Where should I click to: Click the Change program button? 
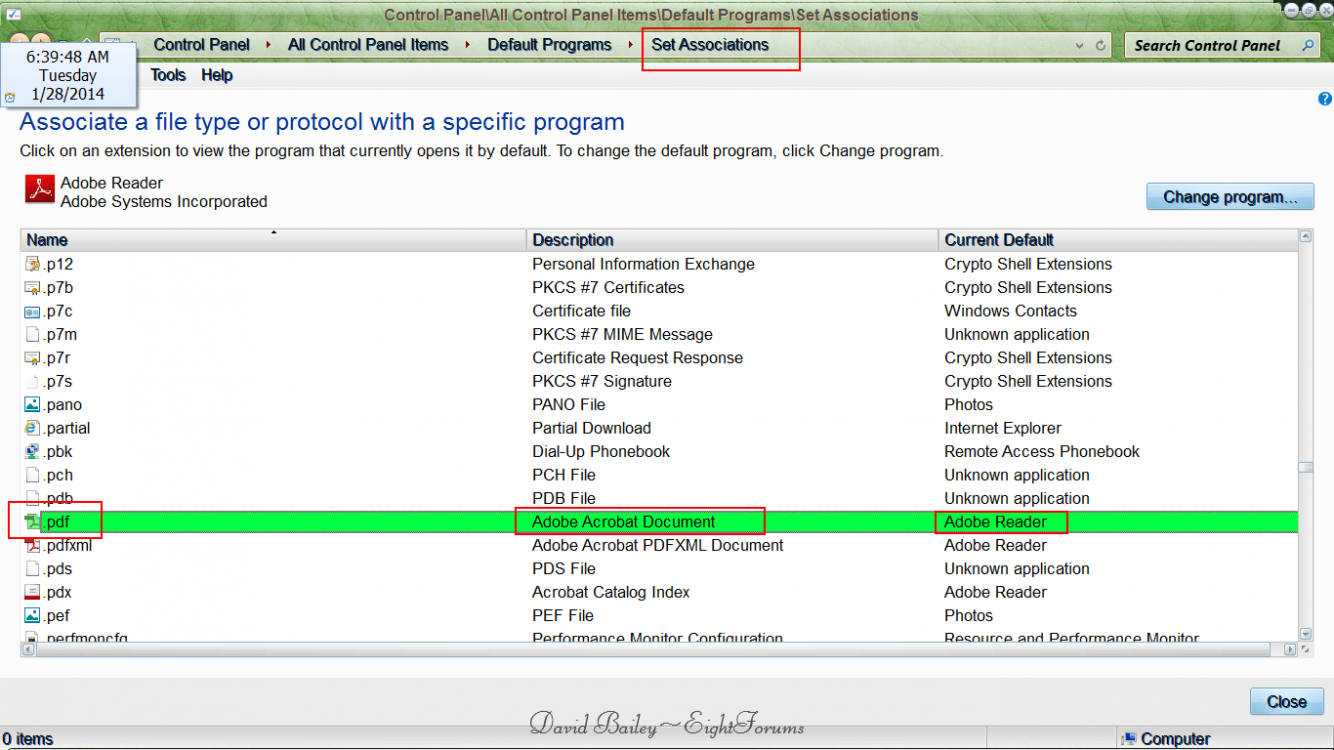pyautogui.click(x=1230, y=197)
